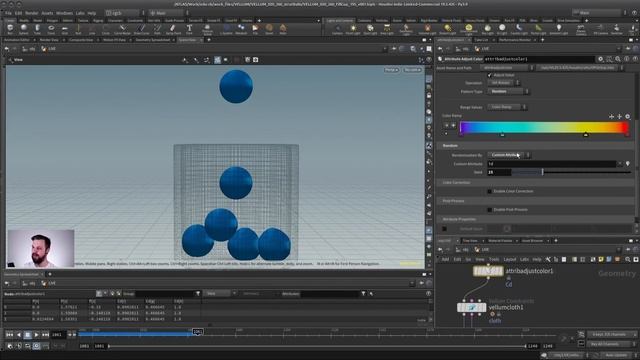Click the timeline current frame marker
The image size is (640, 360).
click(198, 332)
